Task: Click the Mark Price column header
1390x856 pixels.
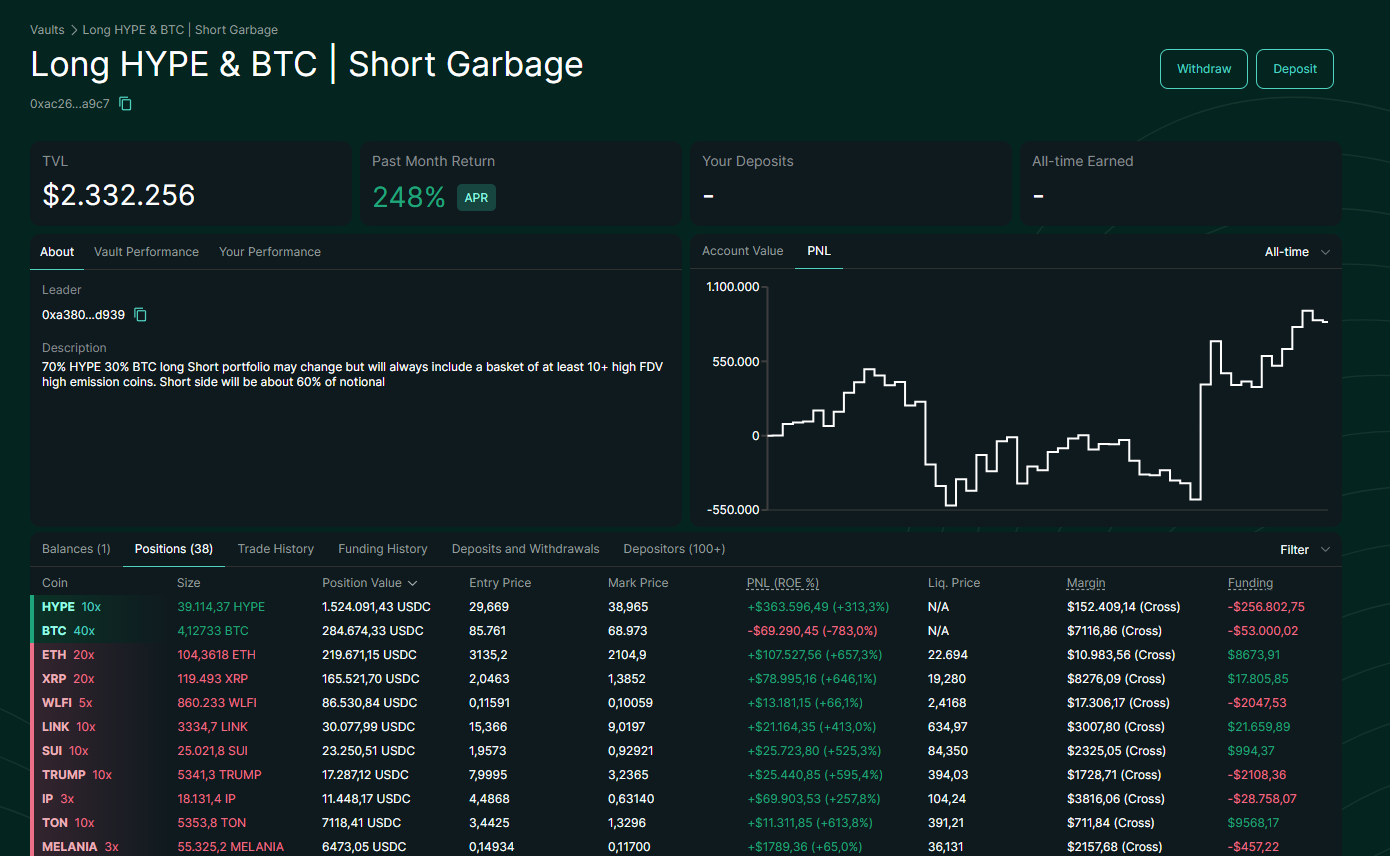Action: [x=638, y=583]
